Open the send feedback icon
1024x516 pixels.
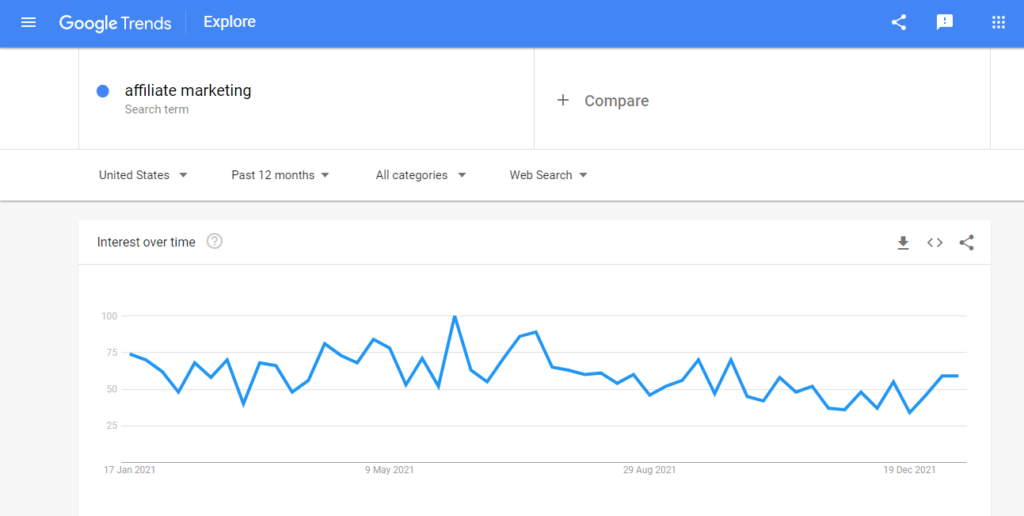pos(944,22)
